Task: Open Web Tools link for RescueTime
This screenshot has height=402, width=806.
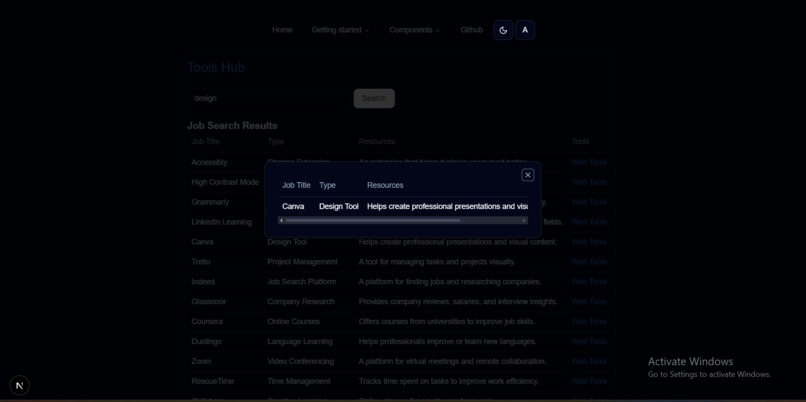Action: 589,381
